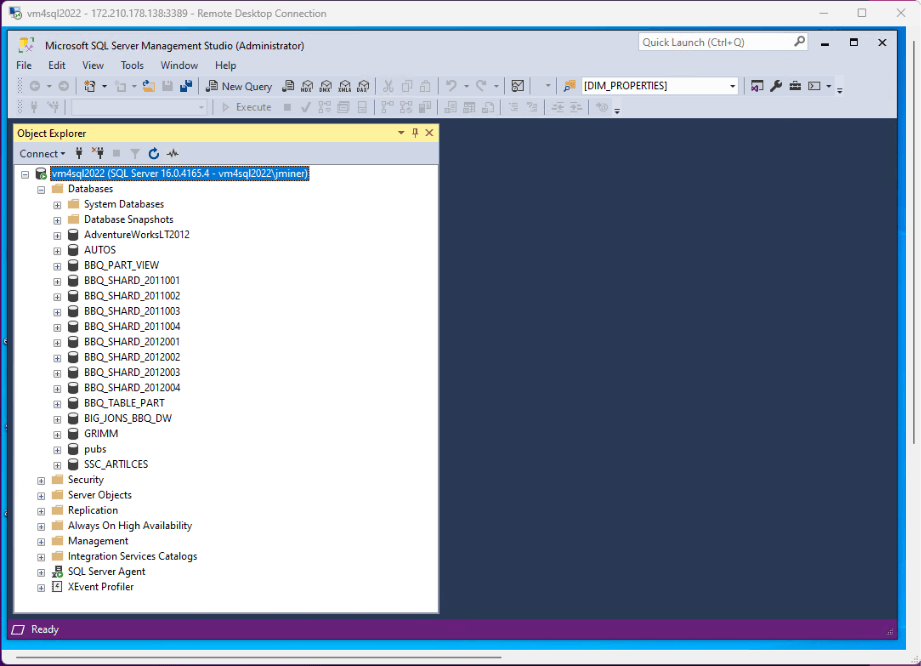Click the New Query button
The height and width of the screenshot is (666, 921).
click(x=238, y=86)
